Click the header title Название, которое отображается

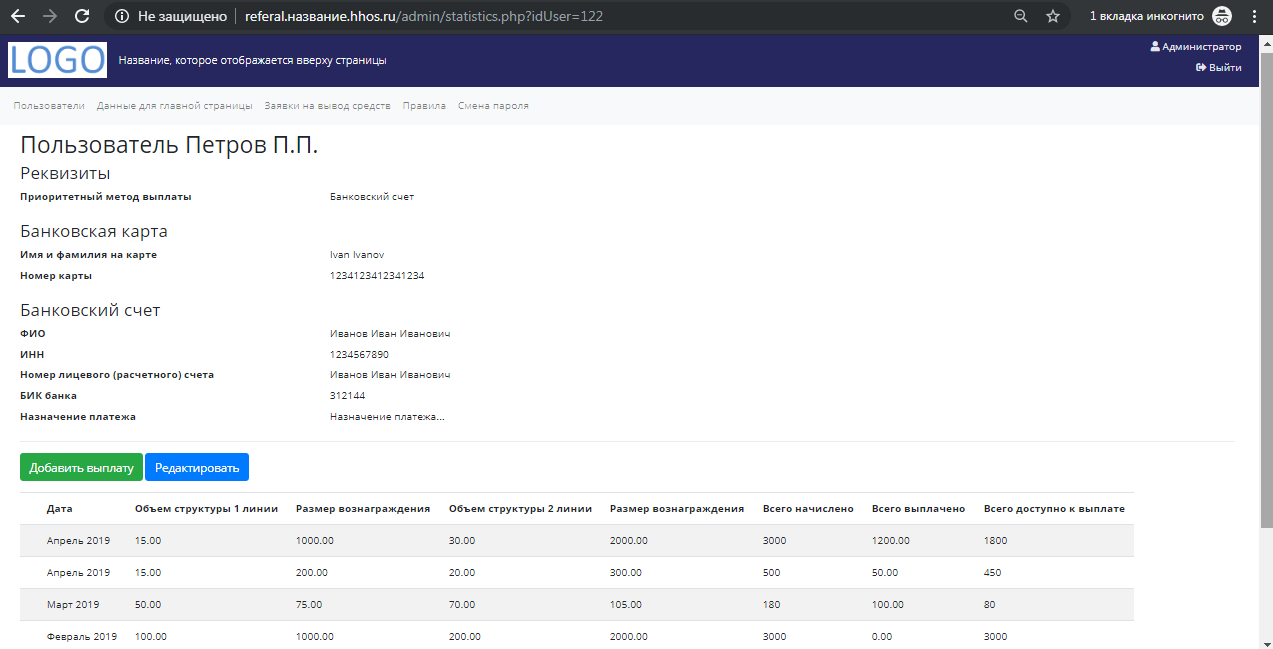[252, 60]
